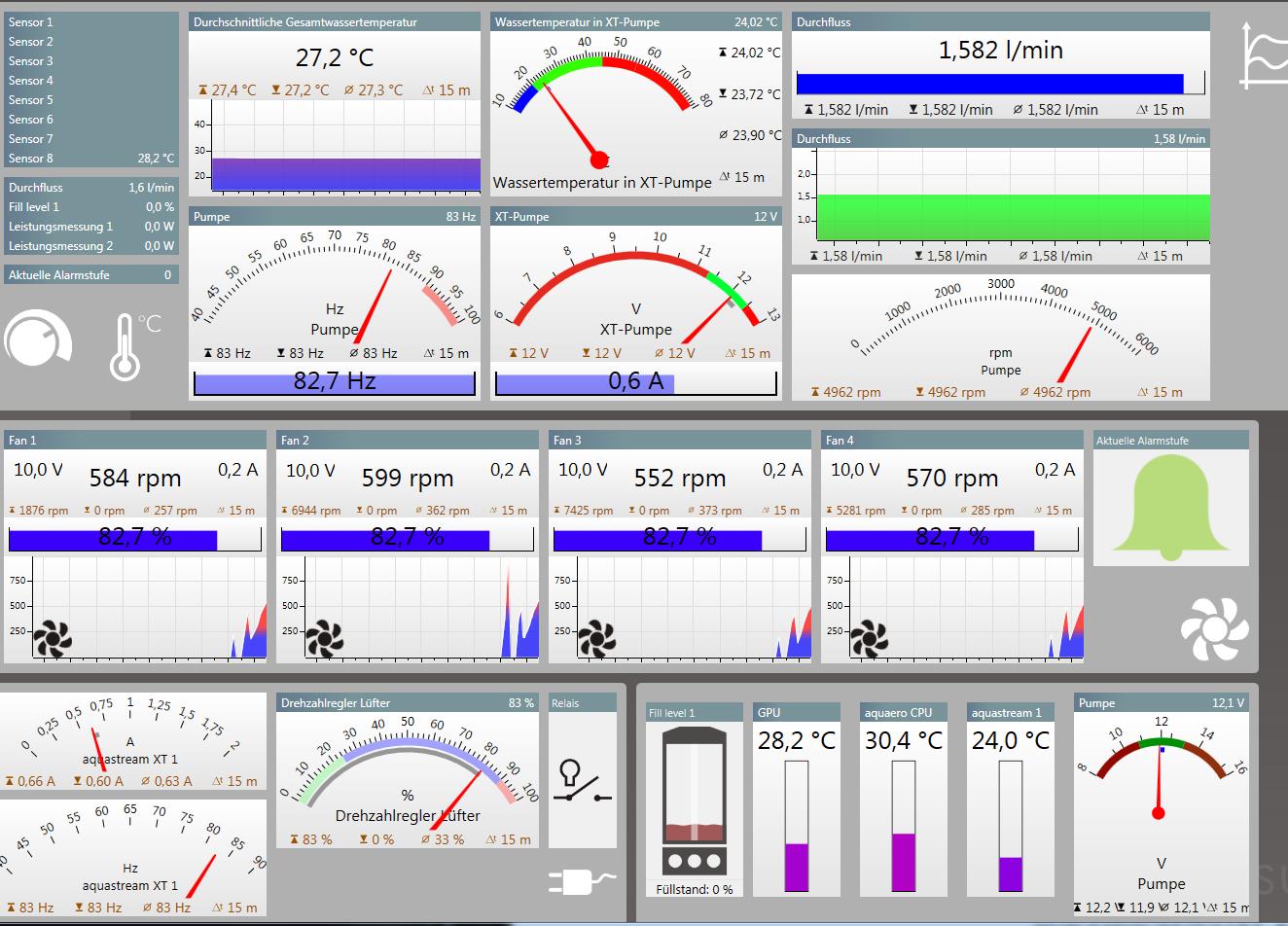This screenshot has height=926, width=1288.
Task: Select Sensor 8 in the sensor list
Action: (x=90, y=158)
